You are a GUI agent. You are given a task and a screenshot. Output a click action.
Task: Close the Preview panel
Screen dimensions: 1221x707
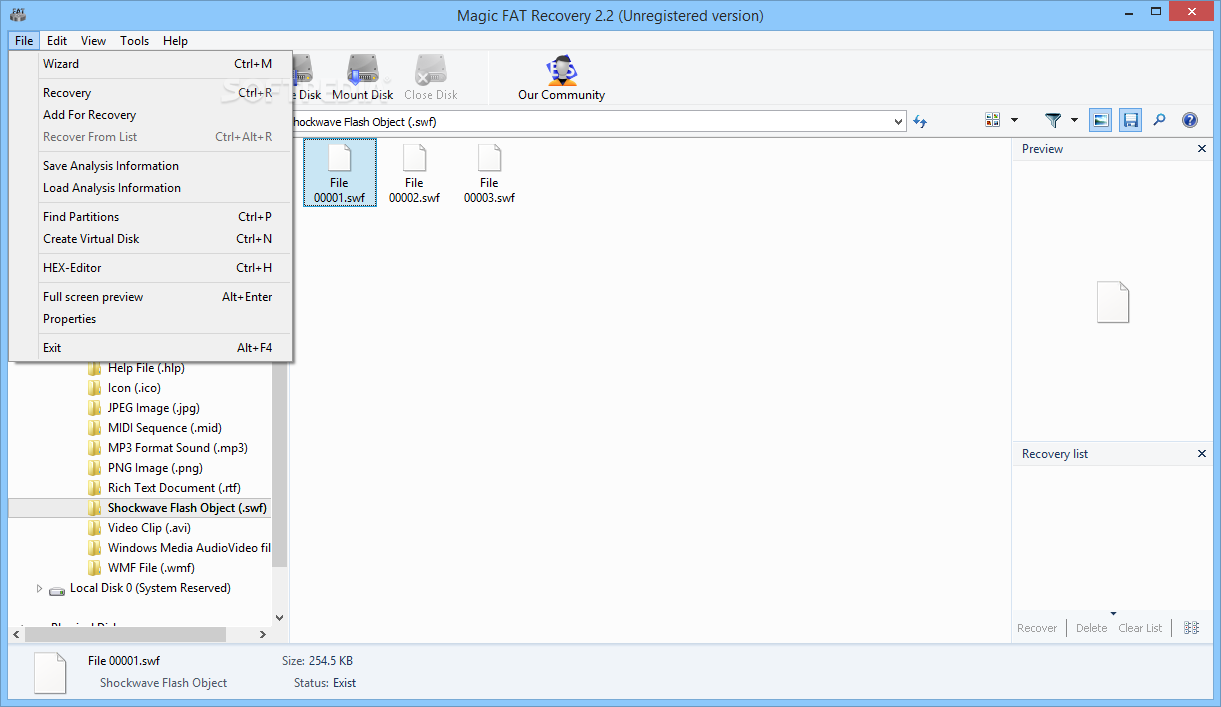1202,149
